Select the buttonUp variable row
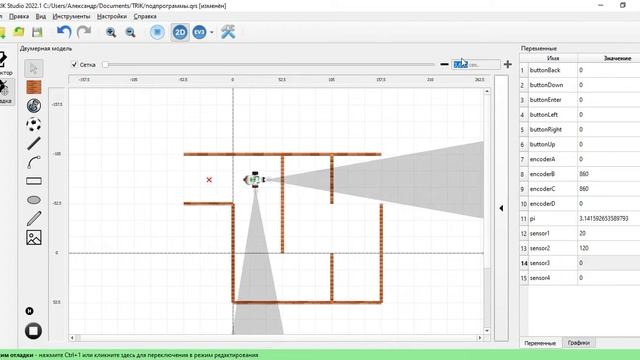 [x=580, y=144]
